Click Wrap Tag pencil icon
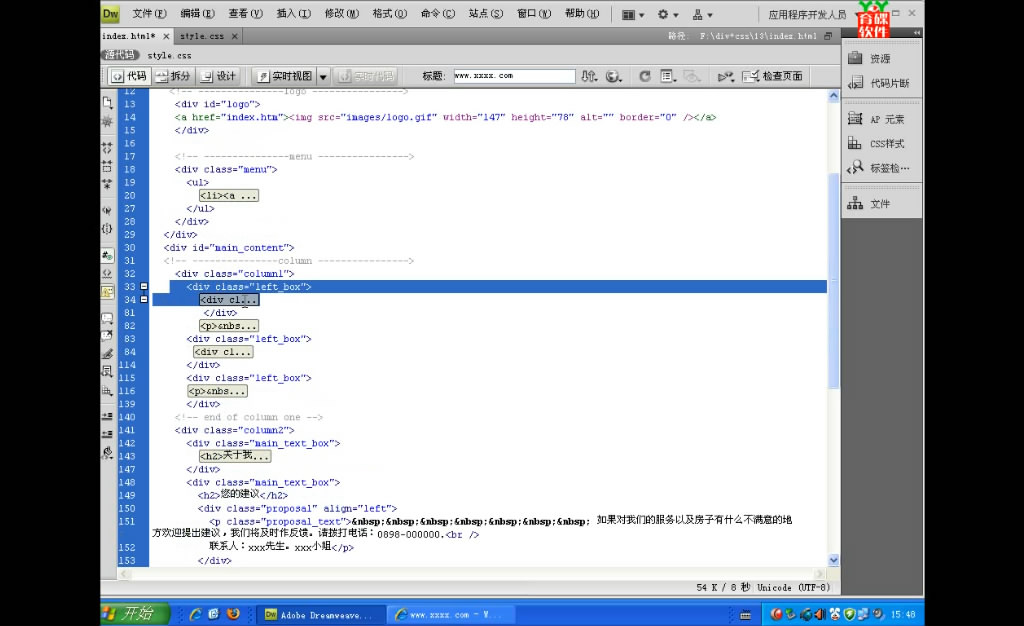This screenshot has width=1024, height=626. (x=107, y=354)
